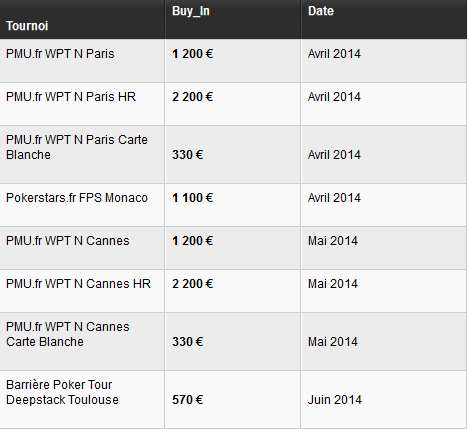Click Mai 2014 date in Cannes HR row

(333, 284)
